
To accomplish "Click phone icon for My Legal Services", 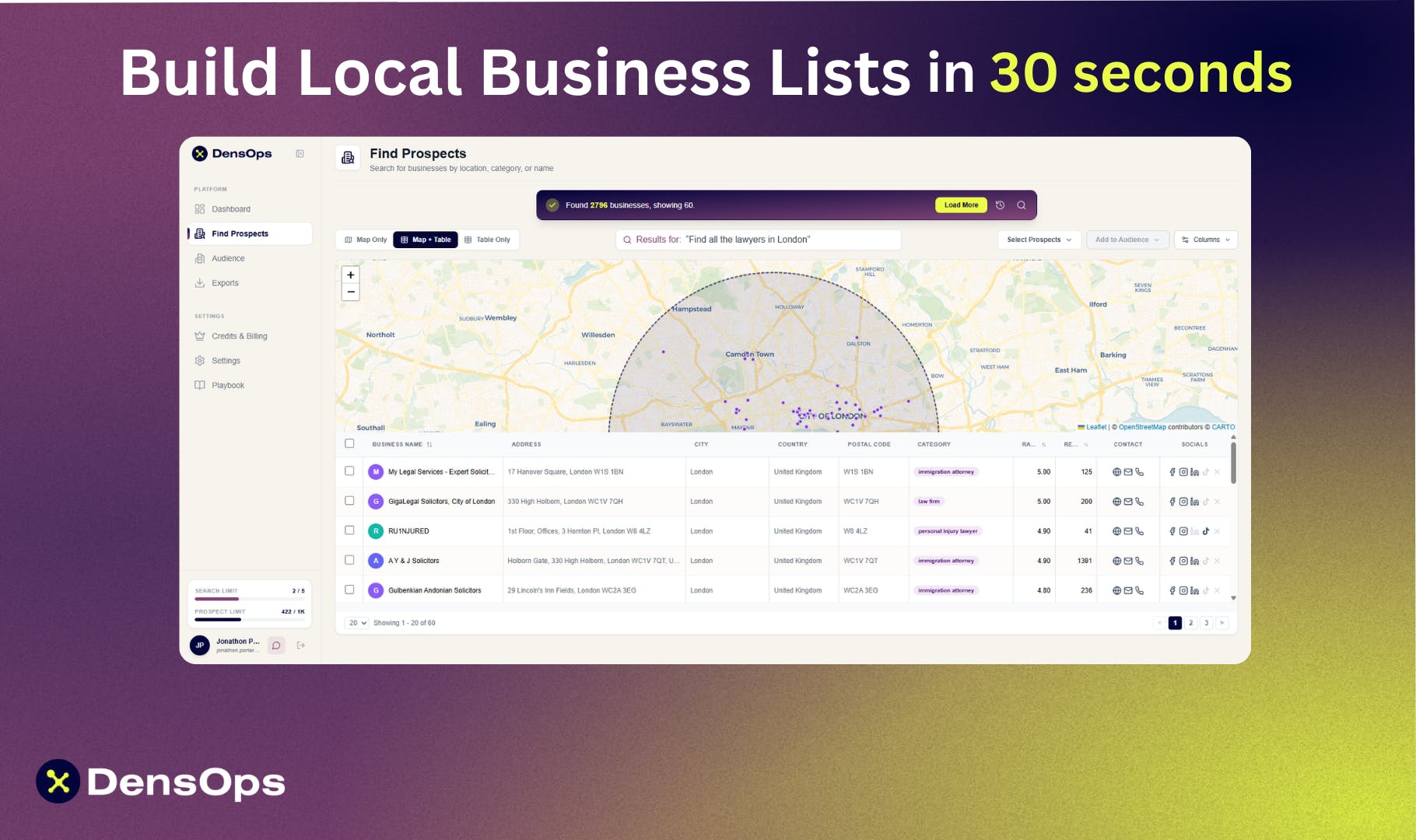I will point(1139,472).
